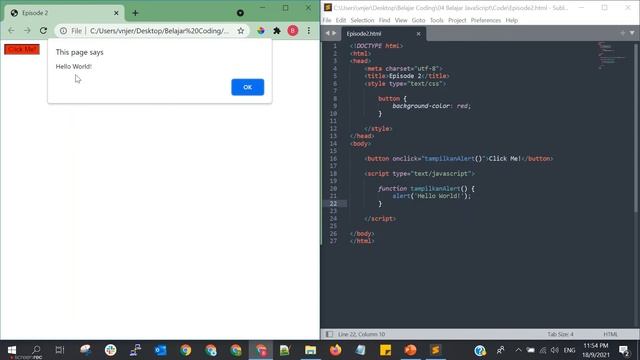
Task: Open the Chrome profile avatar B
Action: [x=293, y=31]
